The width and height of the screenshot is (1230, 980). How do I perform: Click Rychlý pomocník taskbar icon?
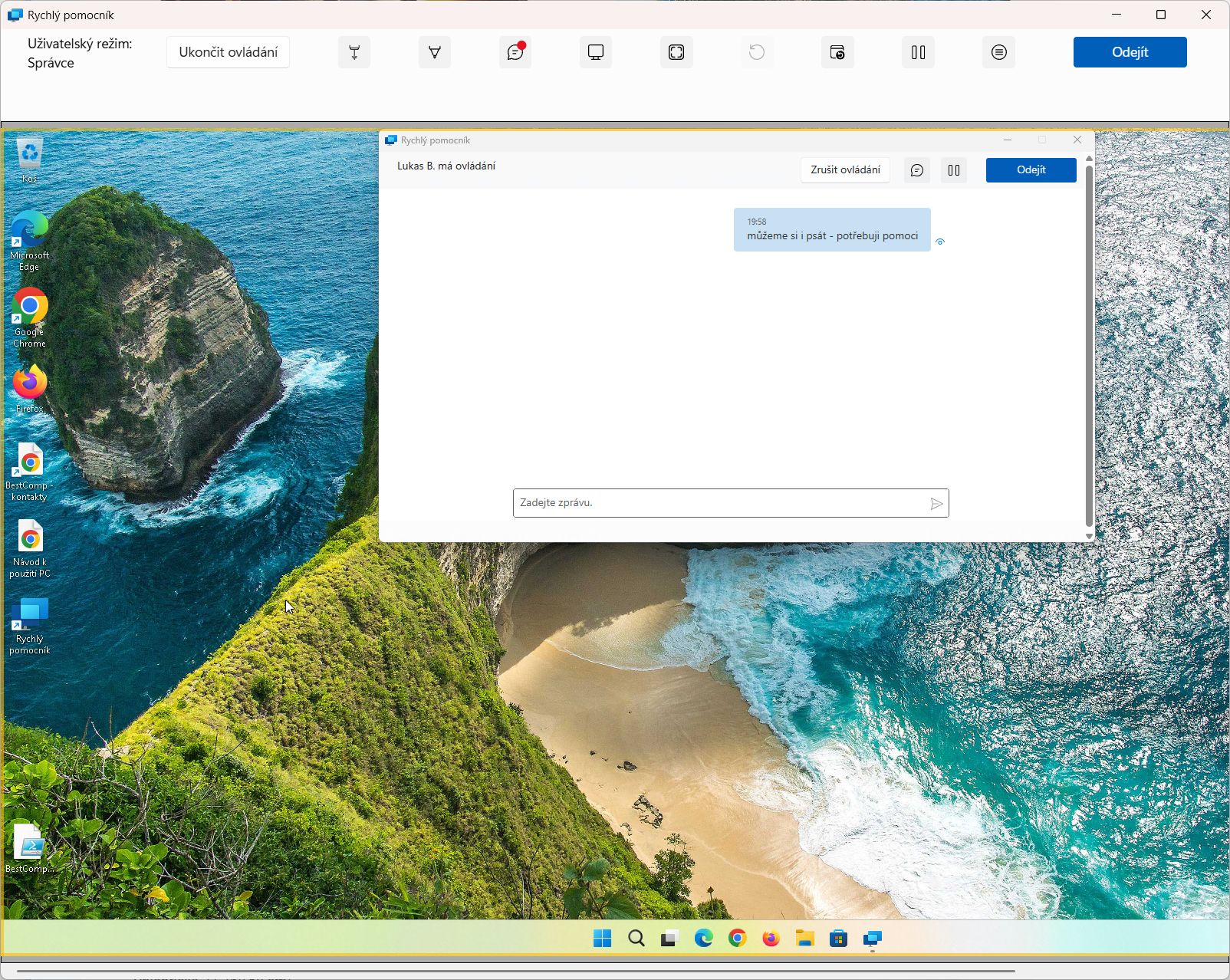[x=873, y=939]
